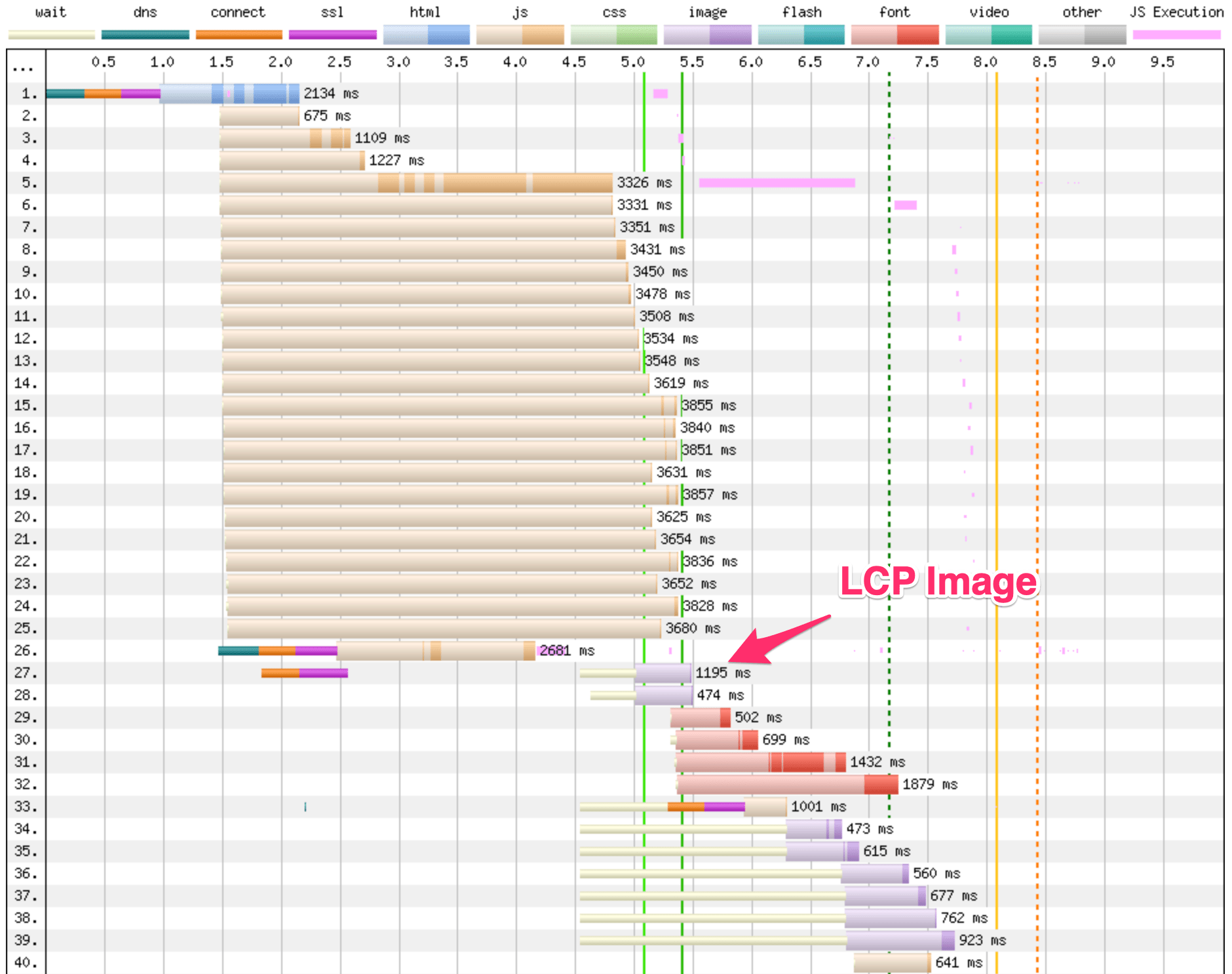Screen dimensions: 1232x974
Task: Click the request 1 HTML bar (2134 ms)
Action: click(229, 94)
